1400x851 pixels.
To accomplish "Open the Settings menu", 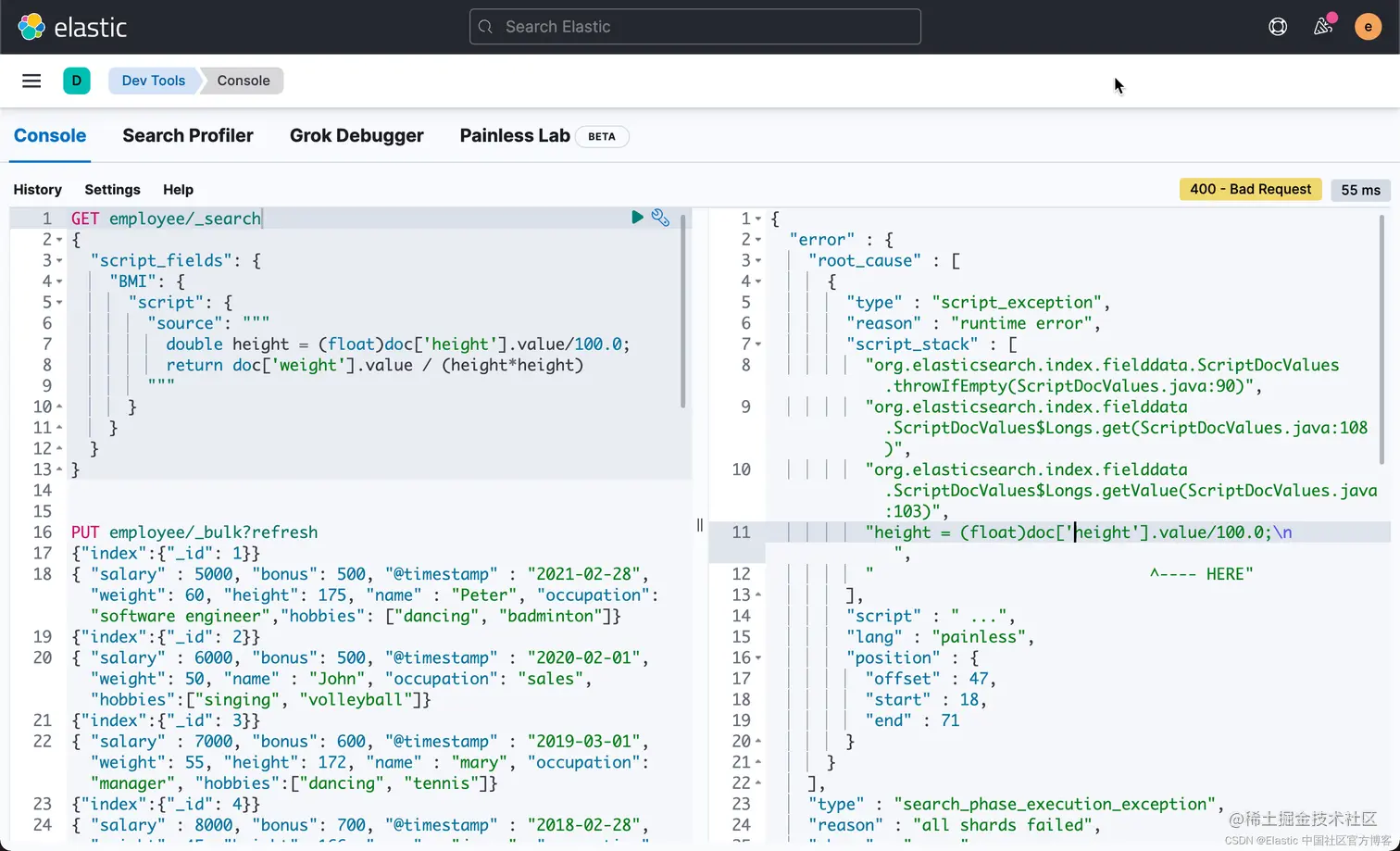I will (112, 189).
